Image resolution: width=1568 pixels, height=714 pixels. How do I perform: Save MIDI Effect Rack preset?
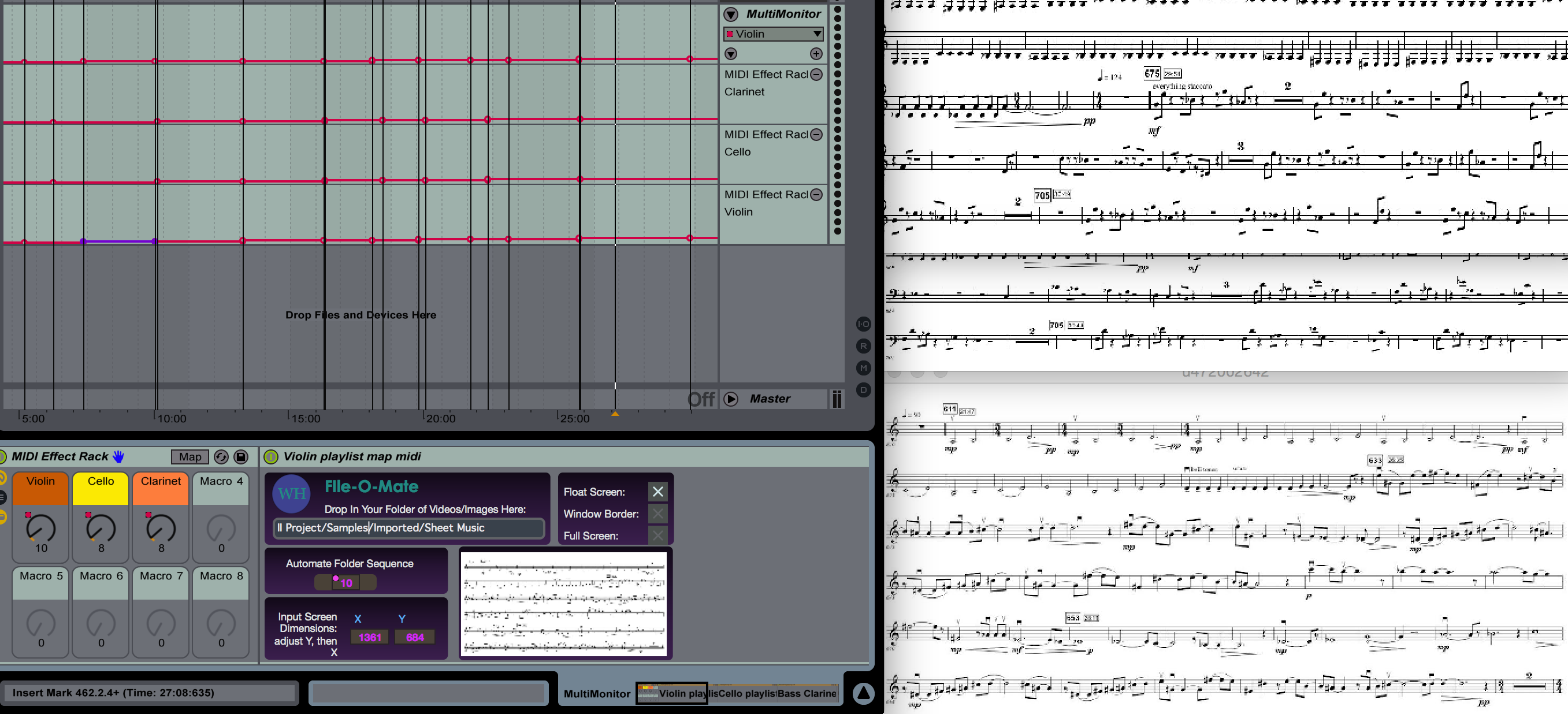pyautogui.click(x=241, y=456)
